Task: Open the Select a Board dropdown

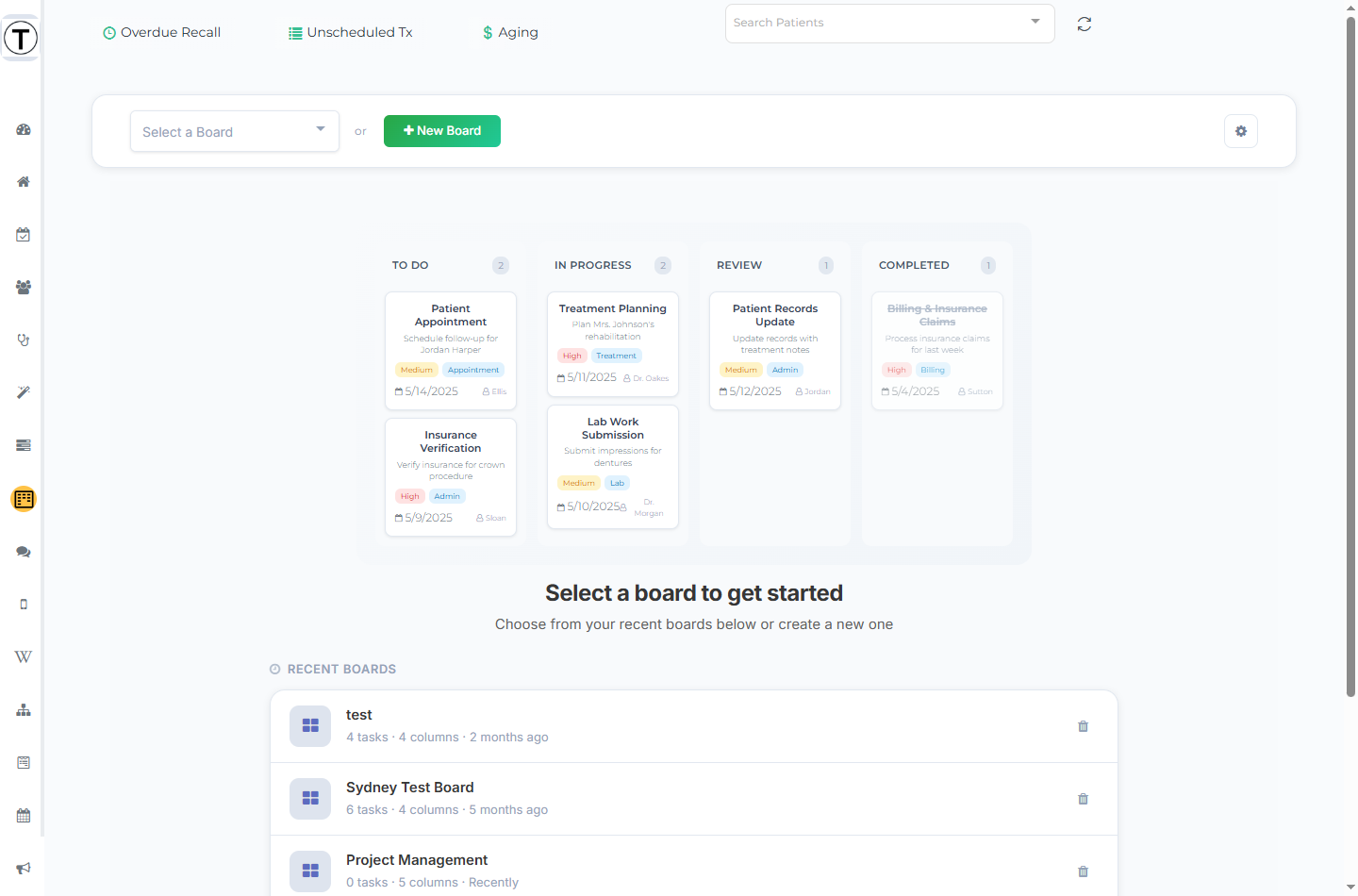Action: point(235,131)
